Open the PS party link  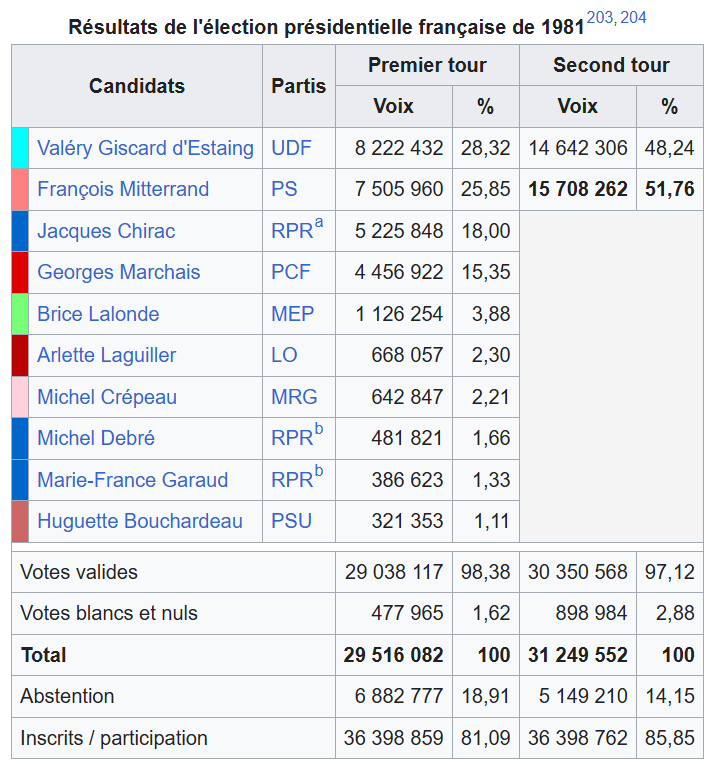point(284,189)
